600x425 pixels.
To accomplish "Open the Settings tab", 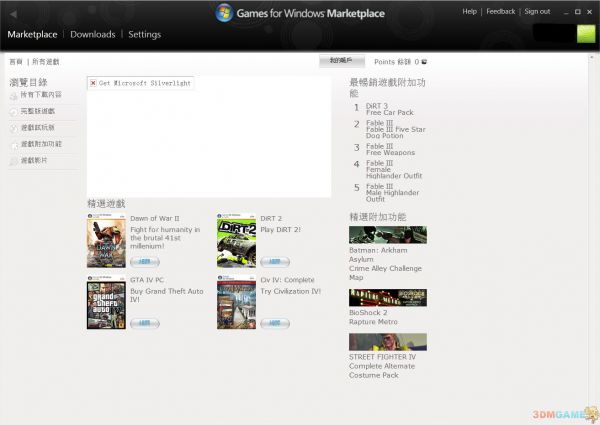I will [x=144, y=34].
